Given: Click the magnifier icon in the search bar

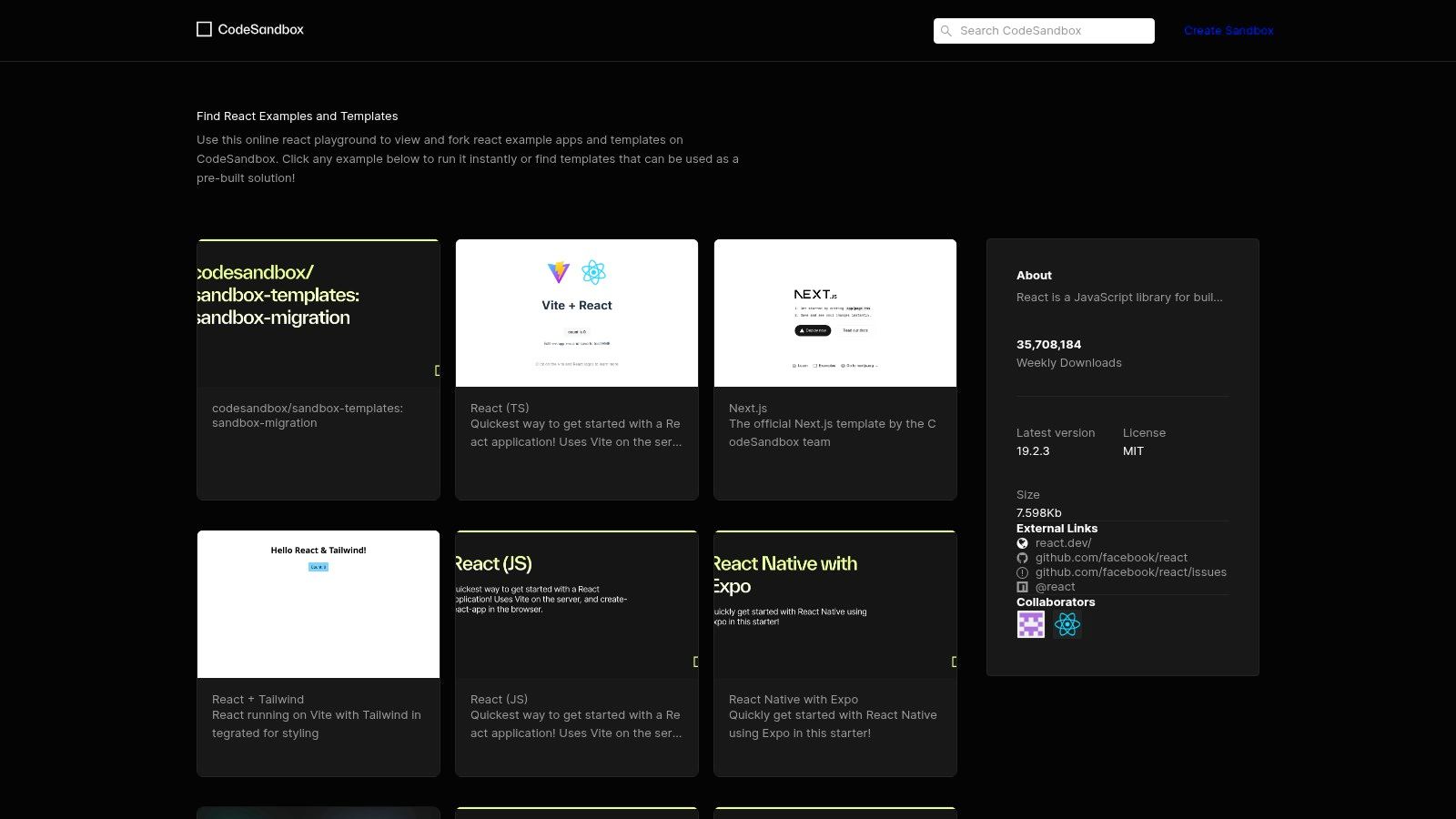Looking at the screenshot, I should click(946, 31).
